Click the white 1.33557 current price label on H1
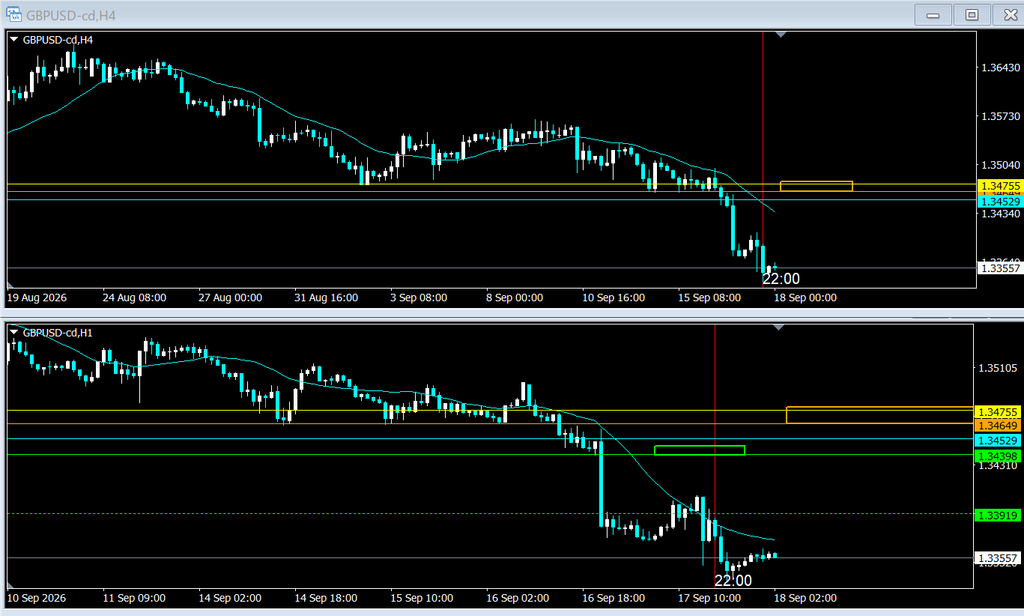This screenshot has height=616, width=1024. coord(997,558)
